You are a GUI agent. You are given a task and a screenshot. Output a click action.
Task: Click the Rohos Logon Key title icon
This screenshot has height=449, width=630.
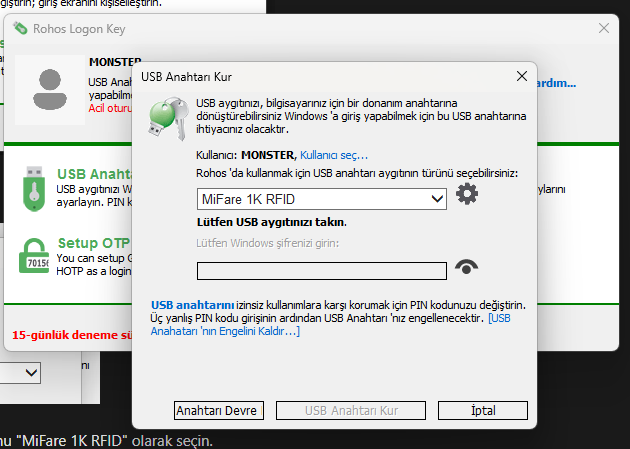click(x=20, y=29)
